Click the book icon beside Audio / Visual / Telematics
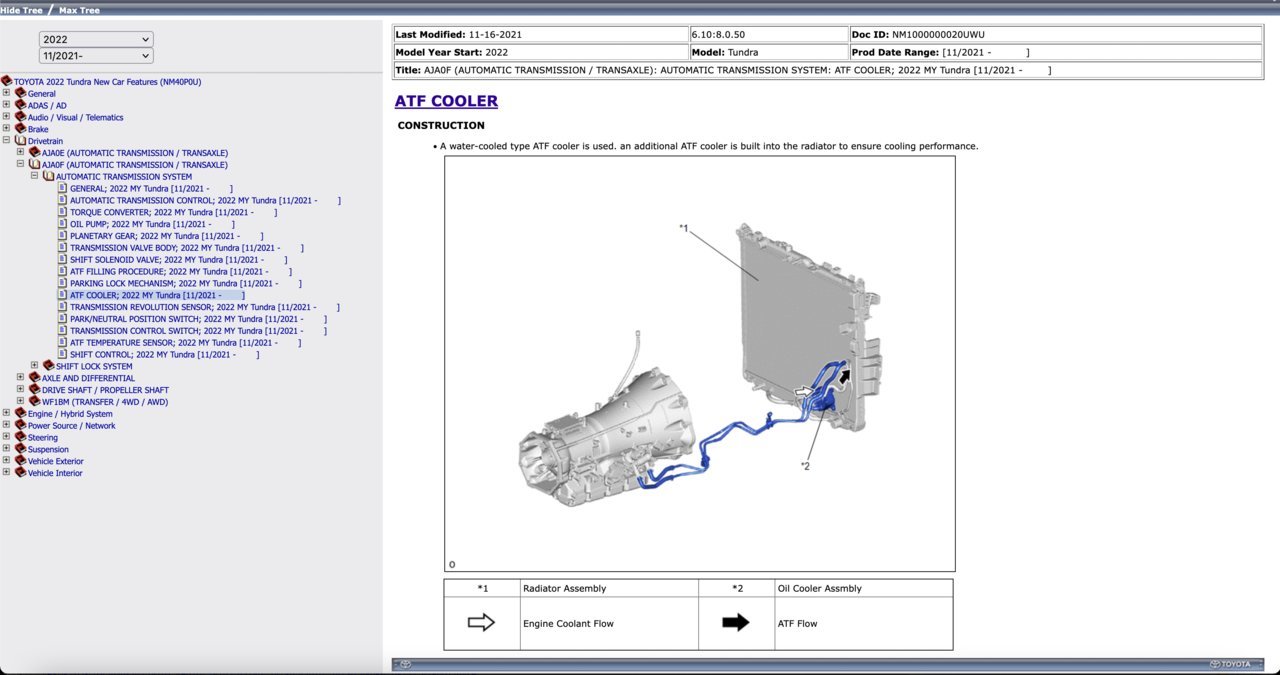Viewport: 1280px width, 675px height. coord(20,117)
